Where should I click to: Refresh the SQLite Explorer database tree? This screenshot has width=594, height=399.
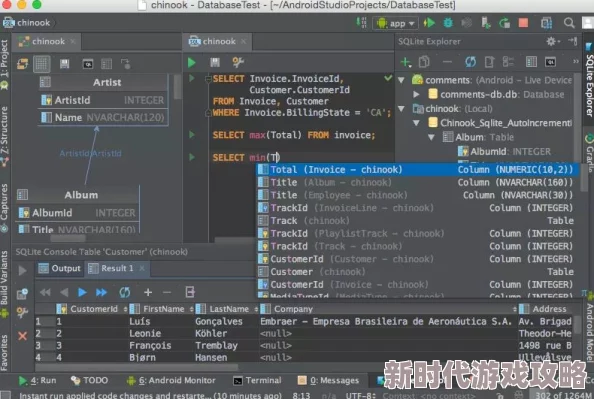pos(470,62)
